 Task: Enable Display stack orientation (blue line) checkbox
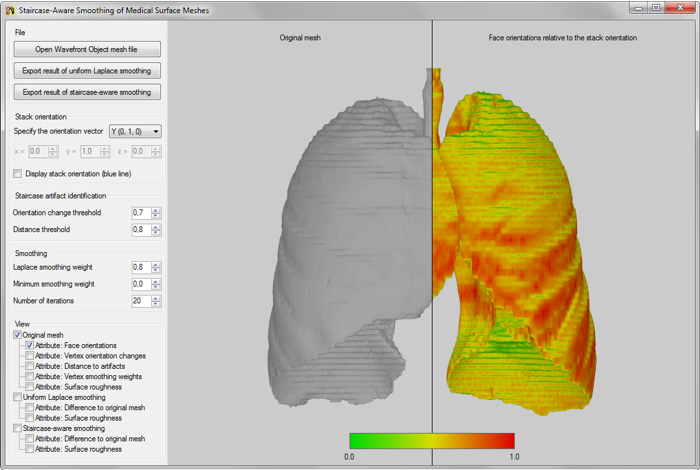click(17, 174)
